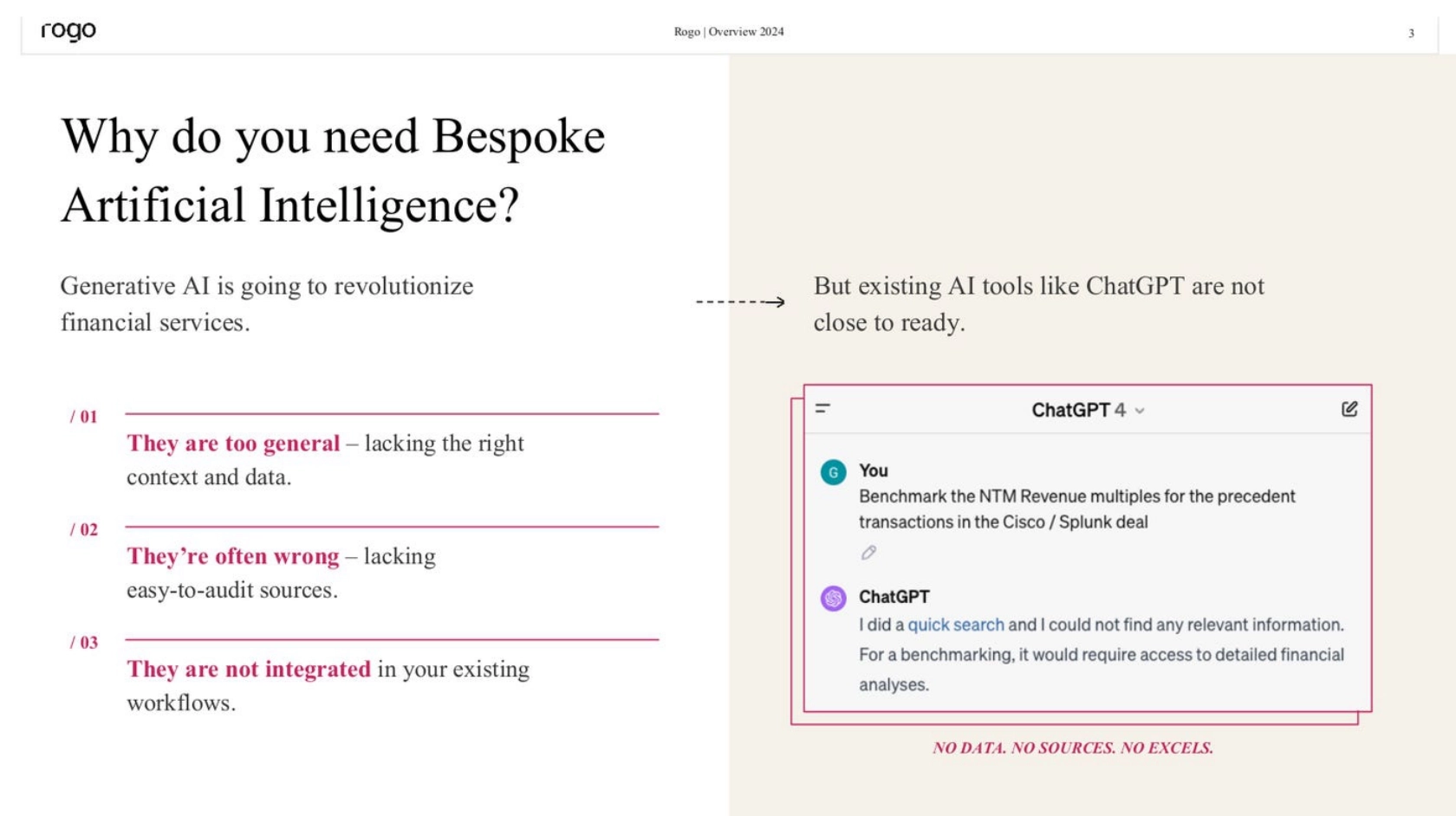Click the purple ChatGPT avatar icon

click(833, 598)
